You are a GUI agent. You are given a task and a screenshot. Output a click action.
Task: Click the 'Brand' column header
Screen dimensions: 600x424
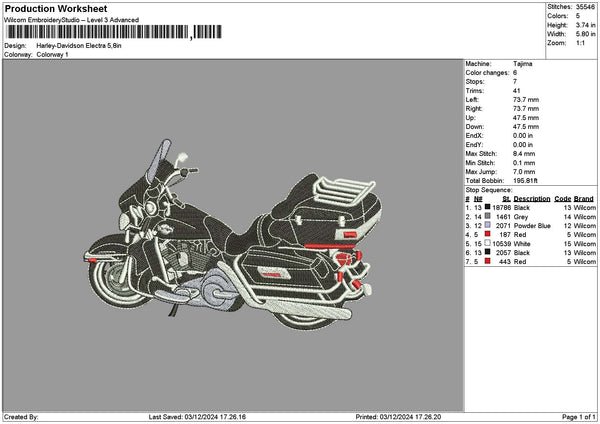pyautogui.click(x=584, y=199)
